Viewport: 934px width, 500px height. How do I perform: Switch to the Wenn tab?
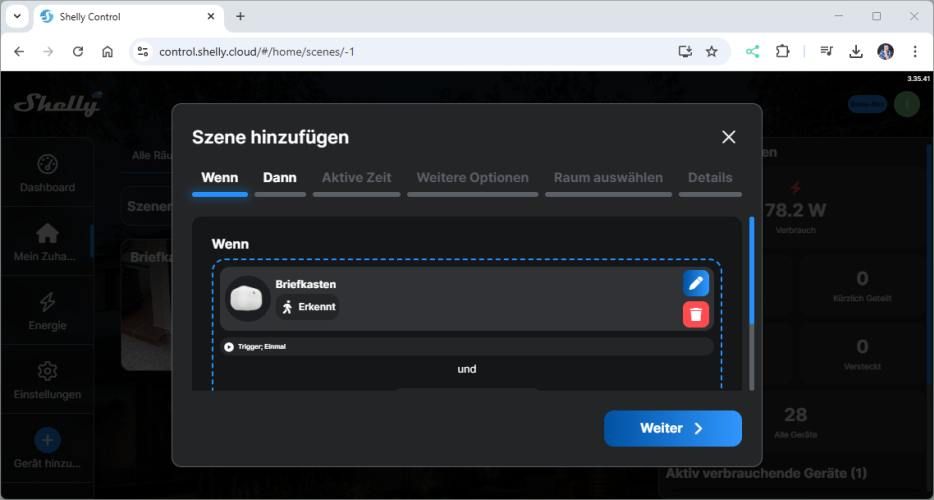point(219,178)
